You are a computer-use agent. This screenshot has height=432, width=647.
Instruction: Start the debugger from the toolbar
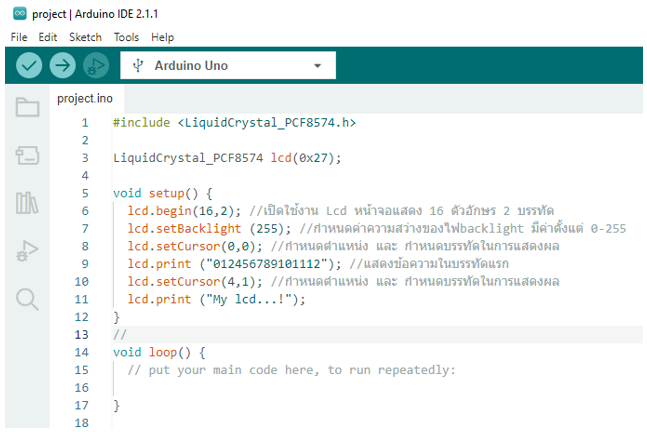96,65
